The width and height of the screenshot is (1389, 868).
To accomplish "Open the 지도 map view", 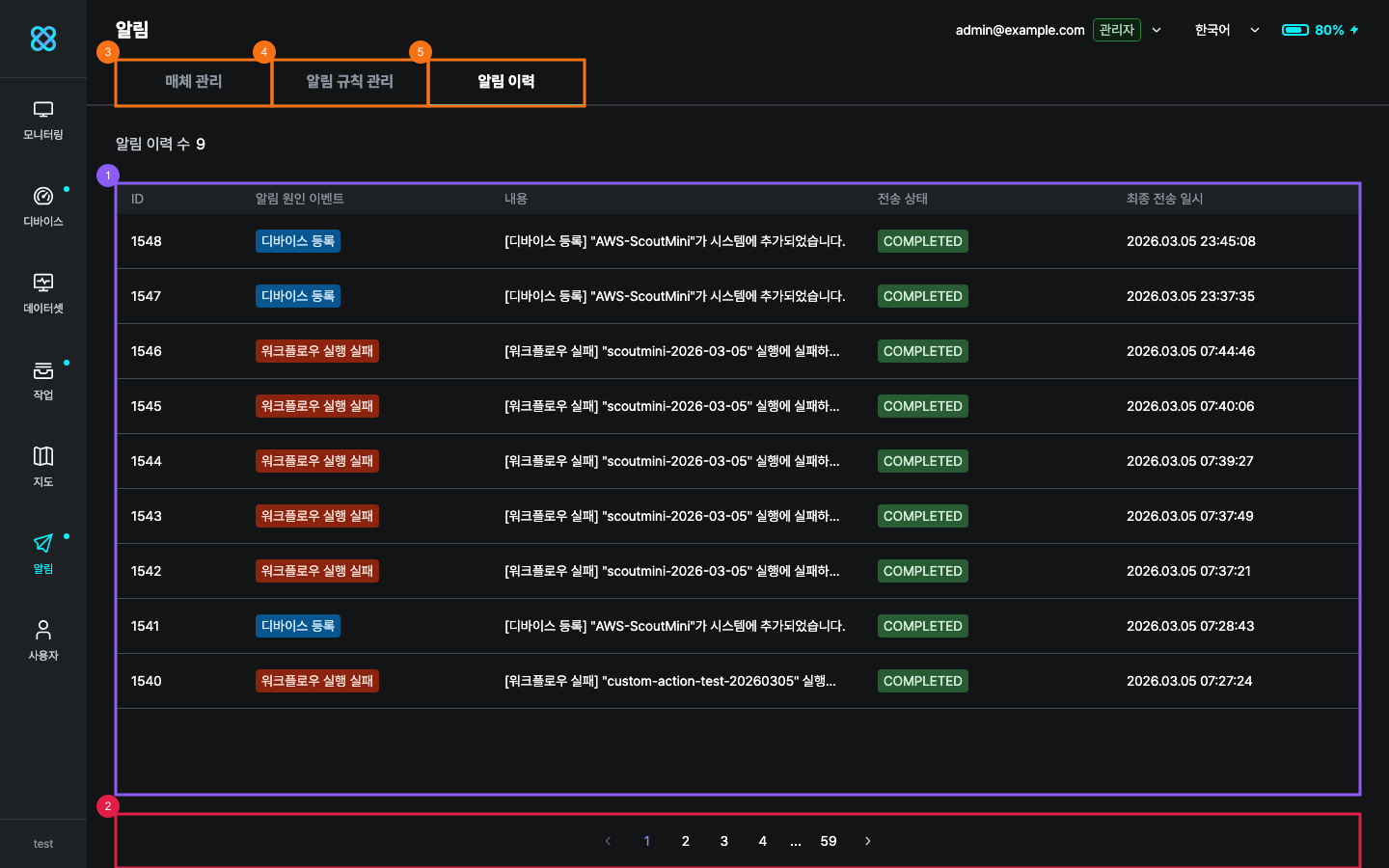I will (43, 468).
